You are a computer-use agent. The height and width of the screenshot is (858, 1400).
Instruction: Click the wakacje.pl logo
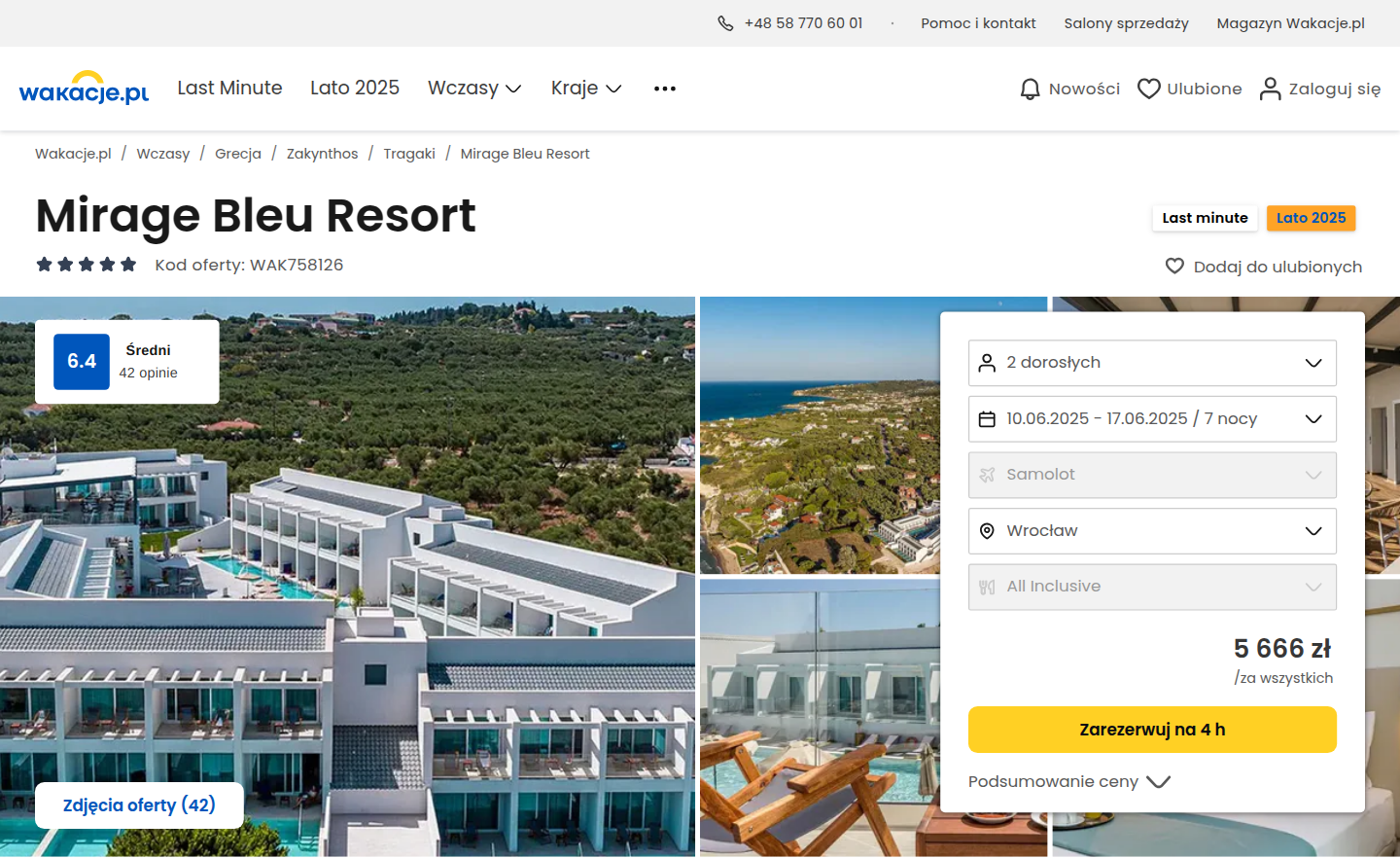[84, 88]
